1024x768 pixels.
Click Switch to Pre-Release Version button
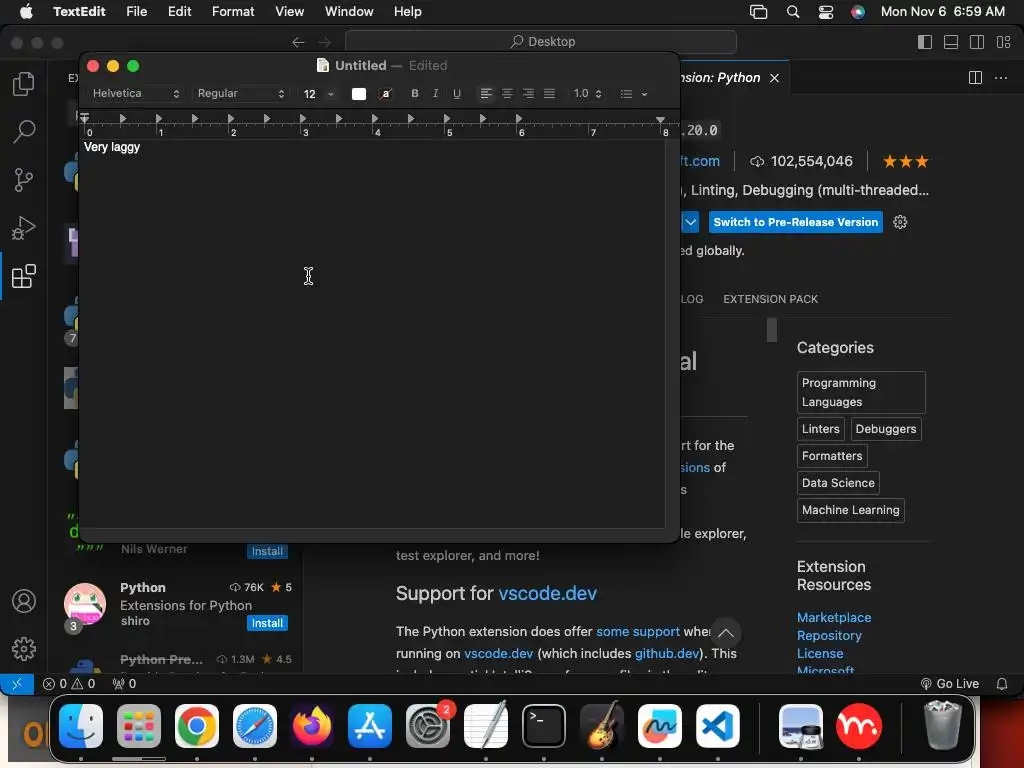point(795,222)
